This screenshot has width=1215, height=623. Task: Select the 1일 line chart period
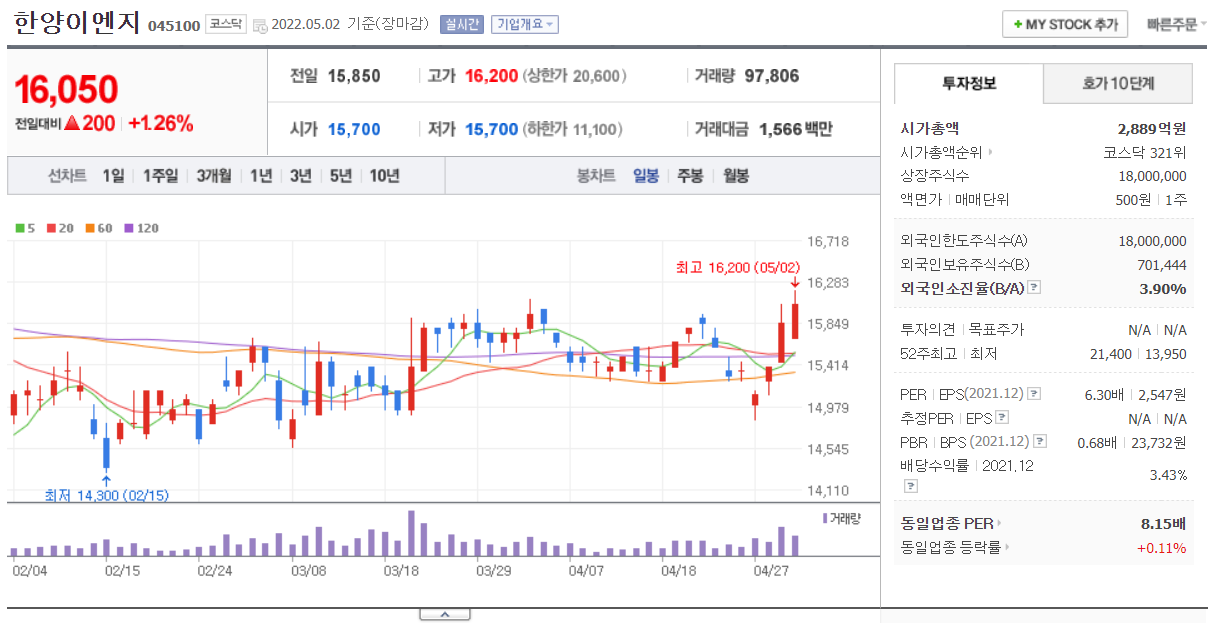click(114, 176)
